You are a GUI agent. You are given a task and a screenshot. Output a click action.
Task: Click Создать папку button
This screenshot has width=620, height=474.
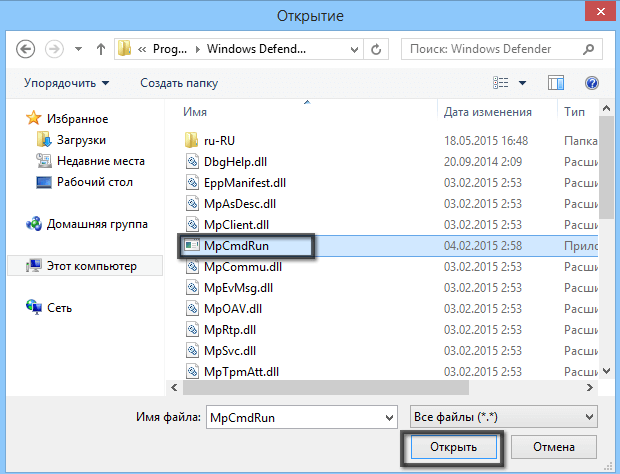(179, 83)
